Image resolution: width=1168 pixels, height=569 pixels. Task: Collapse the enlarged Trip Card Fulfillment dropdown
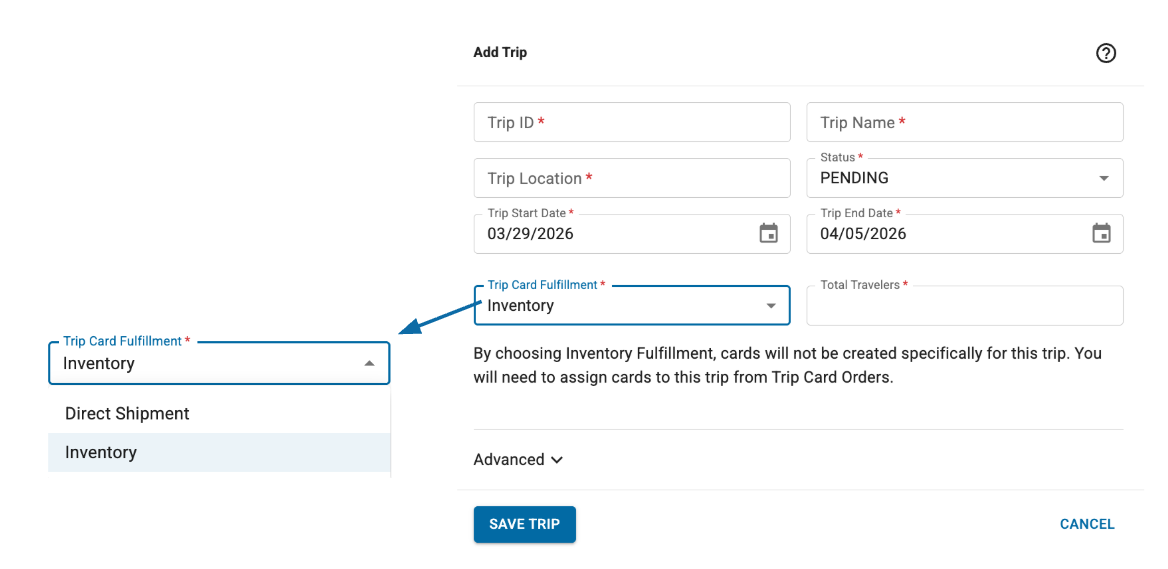coord(369,364)
